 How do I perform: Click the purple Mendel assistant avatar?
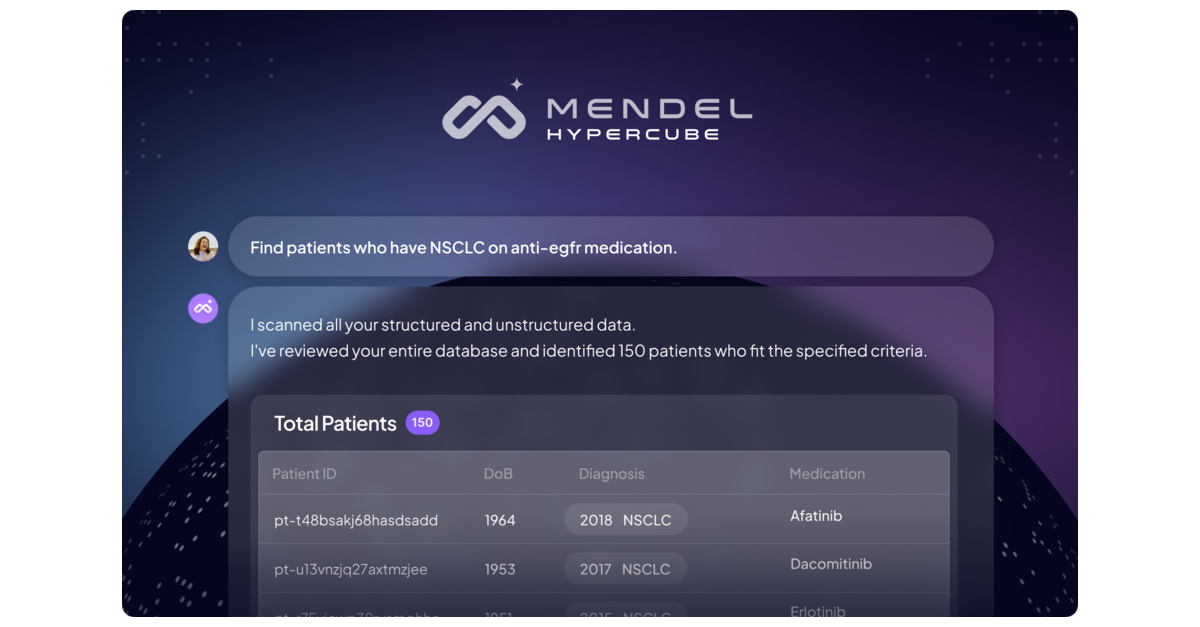(203, 308)
